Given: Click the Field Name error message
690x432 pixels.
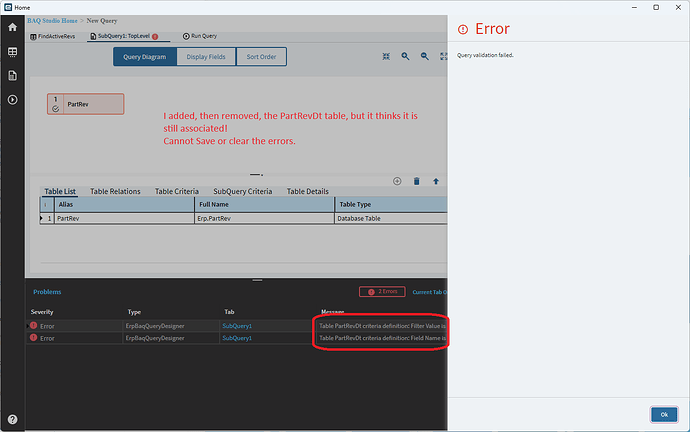Looking at the screenshot, I should pyautogui.click(x=382, y=338).
